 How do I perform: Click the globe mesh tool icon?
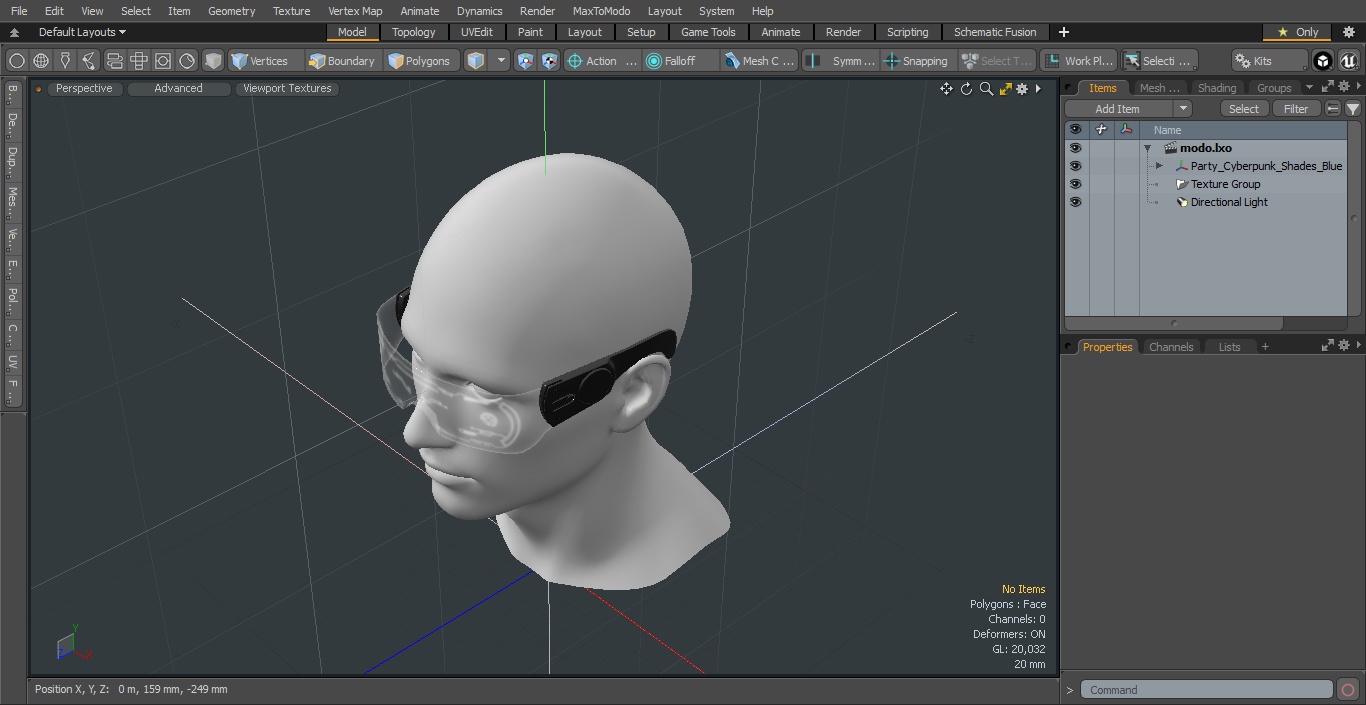point(41,61)
